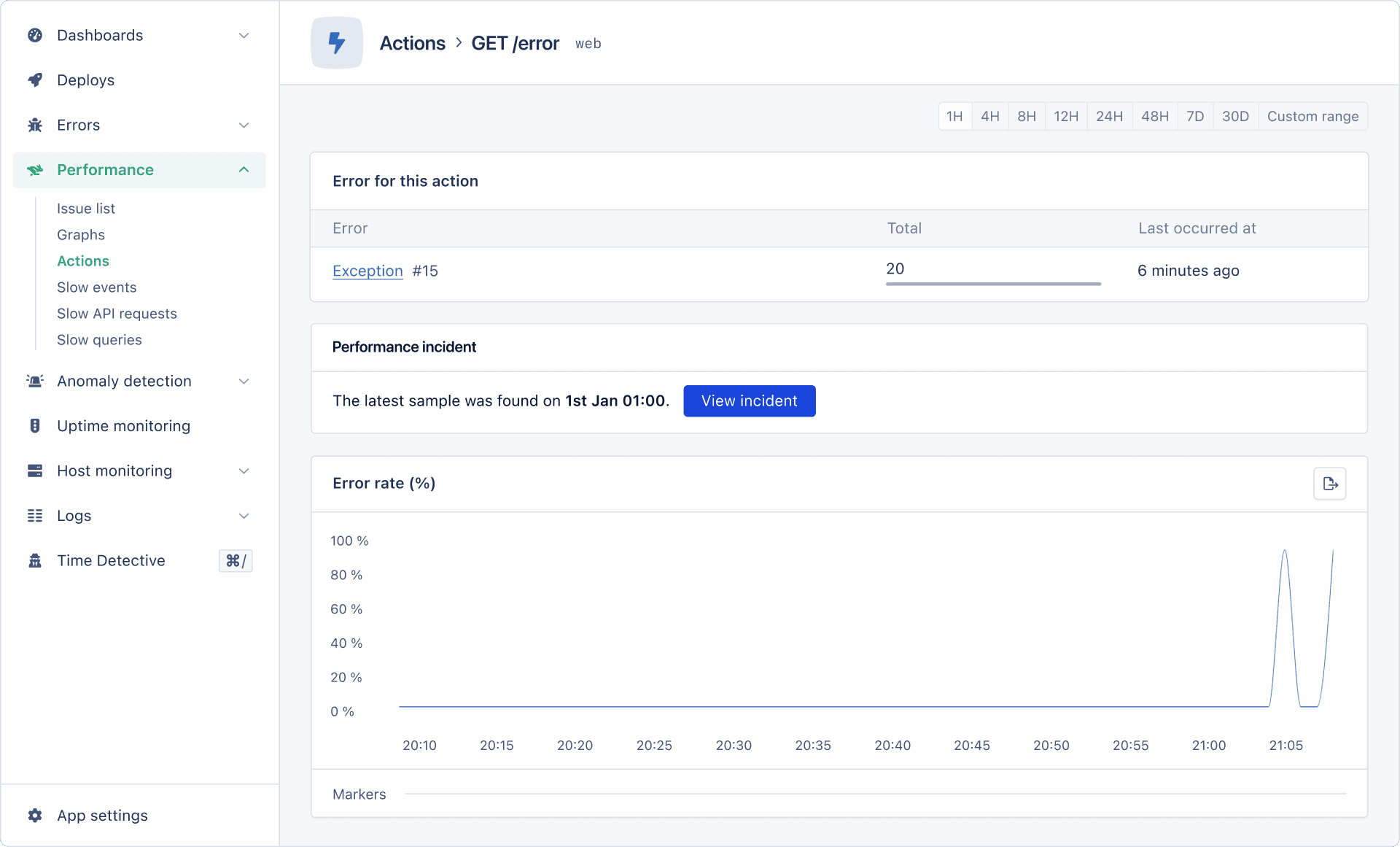The width and height of the screenshot is (1400, 847).
Task: Select the 4H time range
Action: pyautogui.click(x=990, y=116)
